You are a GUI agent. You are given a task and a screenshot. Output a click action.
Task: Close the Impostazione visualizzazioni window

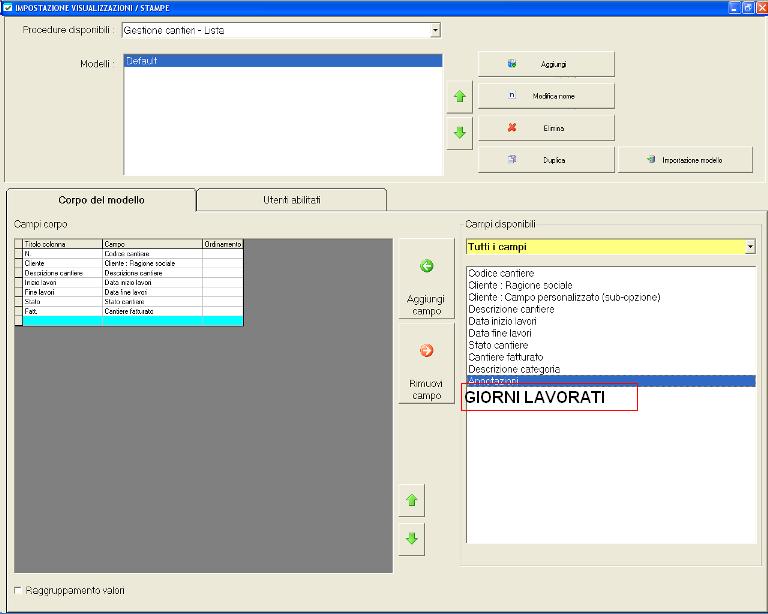tap(762, 7)
